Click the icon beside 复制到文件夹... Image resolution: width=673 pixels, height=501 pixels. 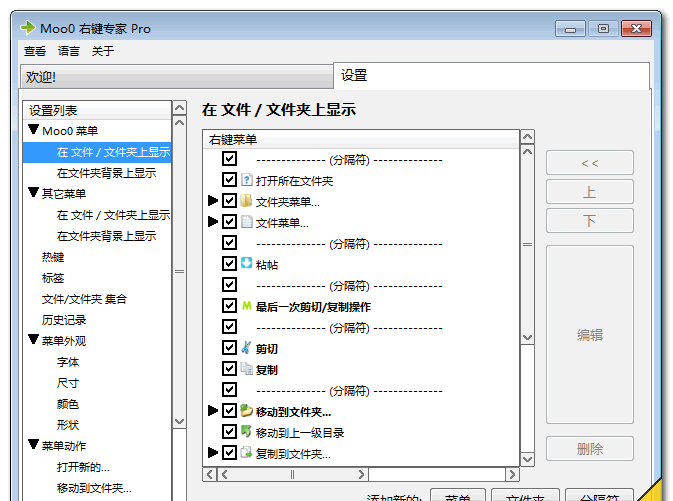[x=246, y=452]
